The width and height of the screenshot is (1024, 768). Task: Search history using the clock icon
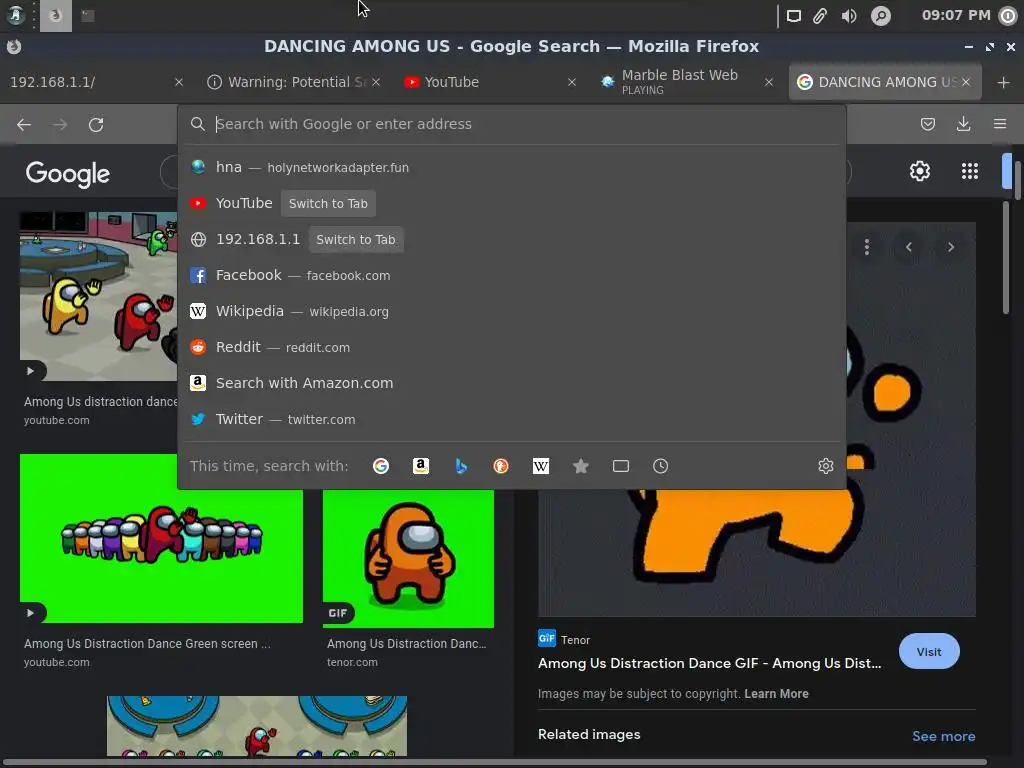pos(660,466)
